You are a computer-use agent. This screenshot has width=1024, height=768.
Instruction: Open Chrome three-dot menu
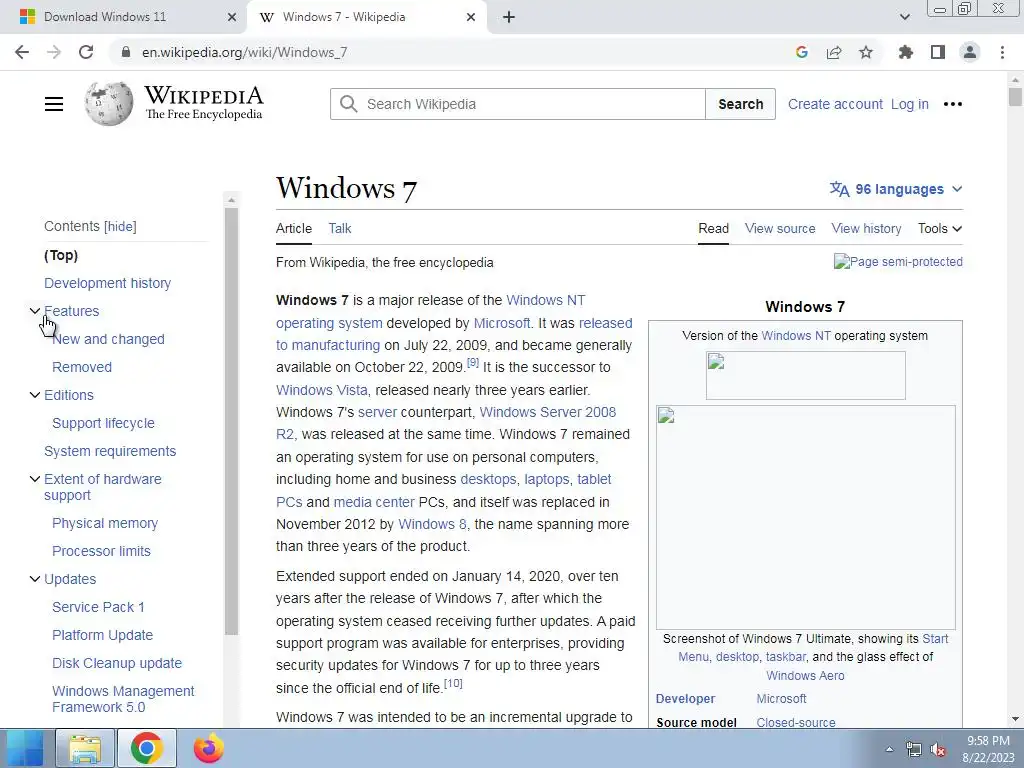(x=1002, y=52)
